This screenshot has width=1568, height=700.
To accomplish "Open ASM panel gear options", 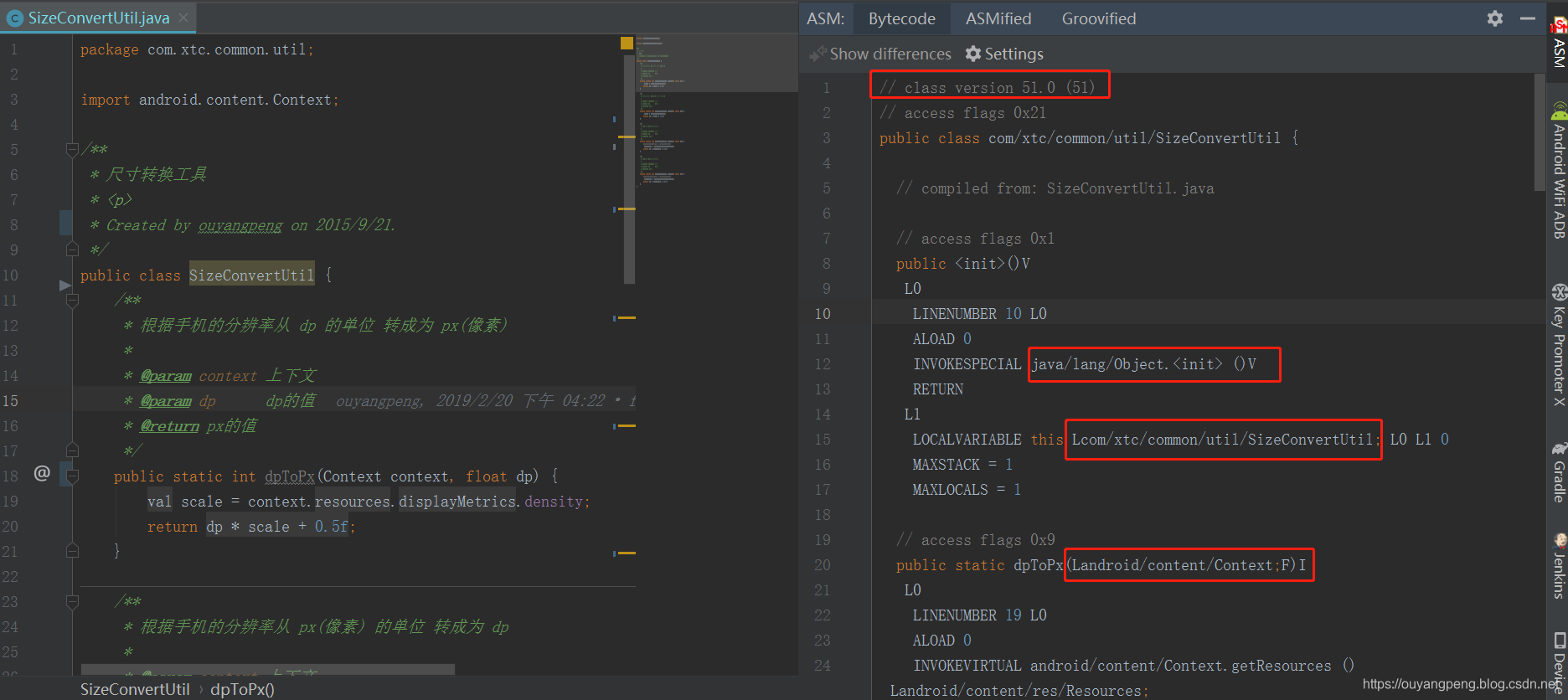I will [x=1495, y=18].
